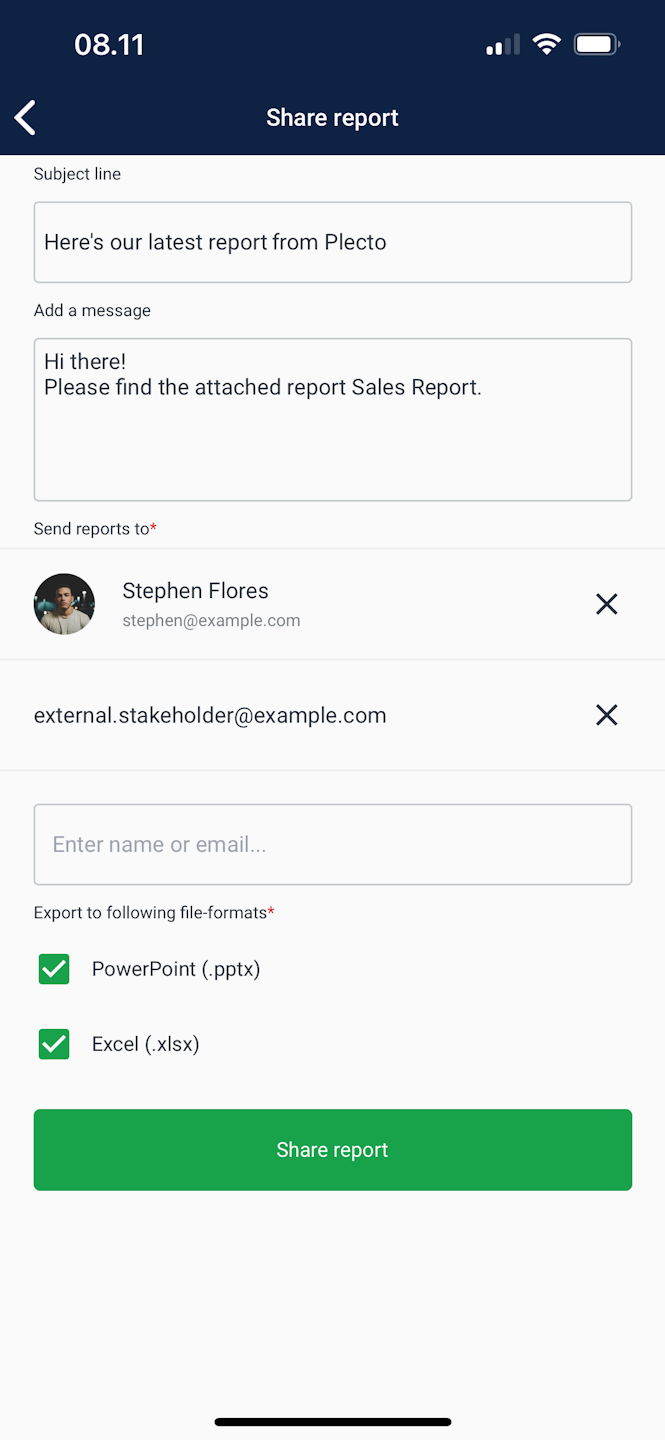
Task: Tap the cellular signal bars icon
Action: [503, 45]
